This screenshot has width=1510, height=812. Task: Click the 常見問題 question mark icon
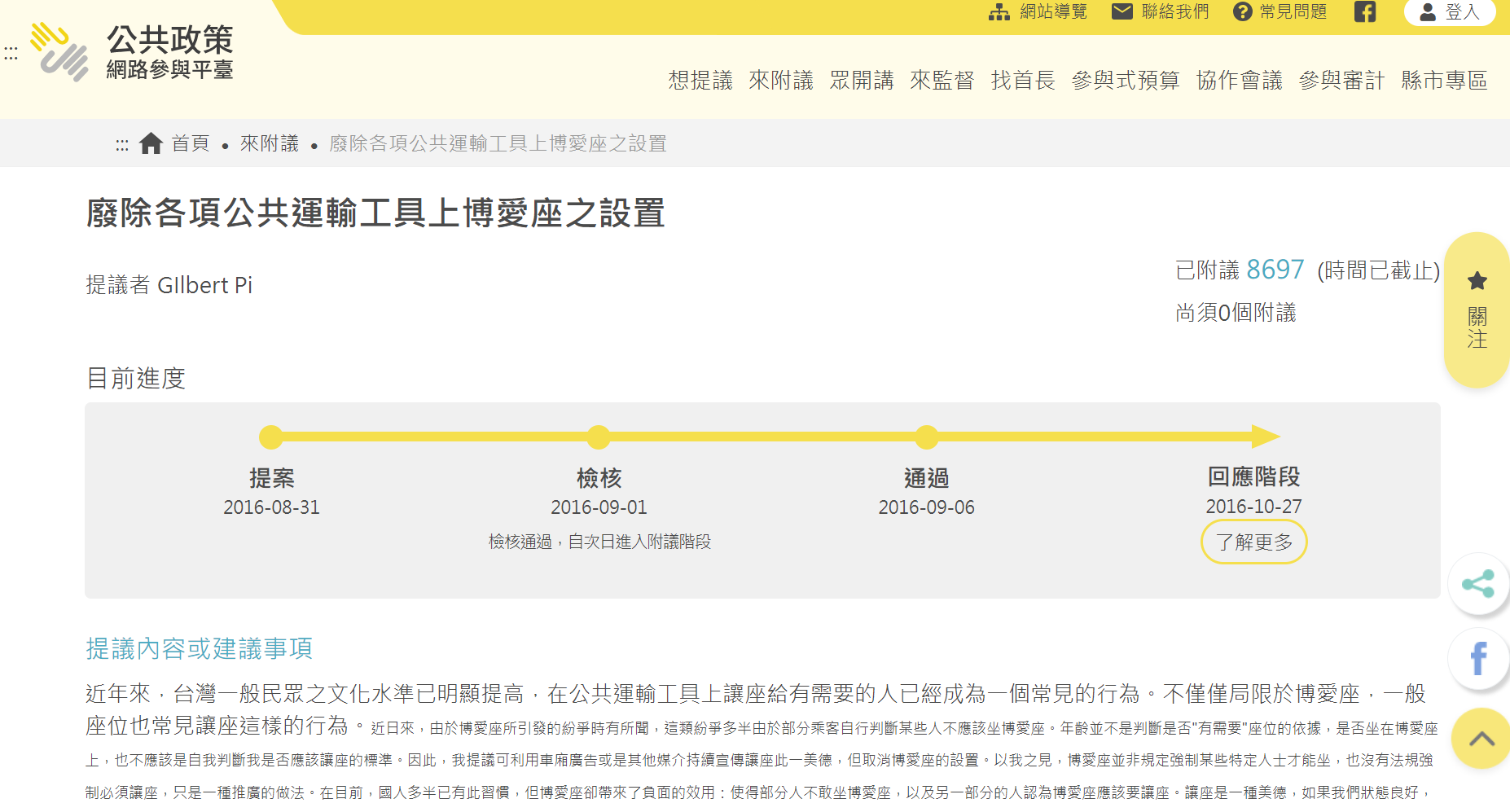click(x=1242, y=11)
